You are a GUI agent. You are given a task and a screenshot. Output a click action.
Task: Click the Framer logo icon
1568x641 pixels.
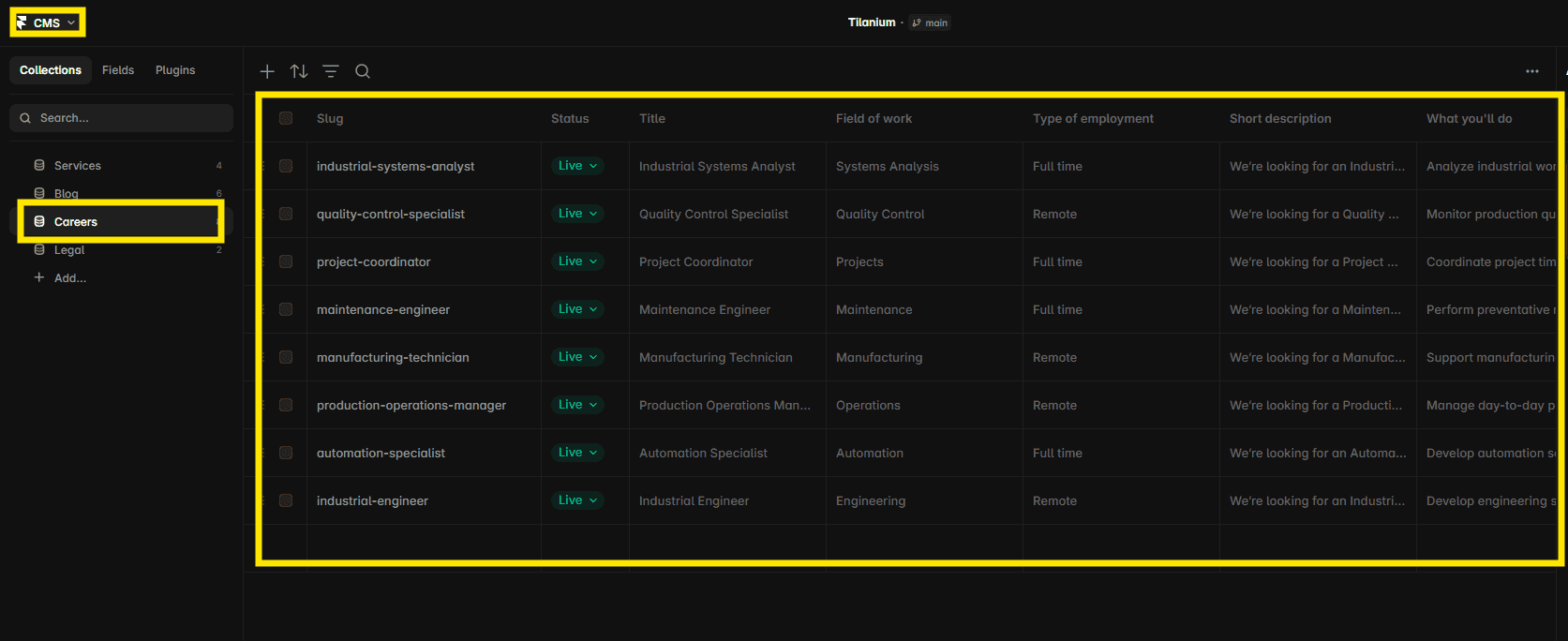point(22,22)
